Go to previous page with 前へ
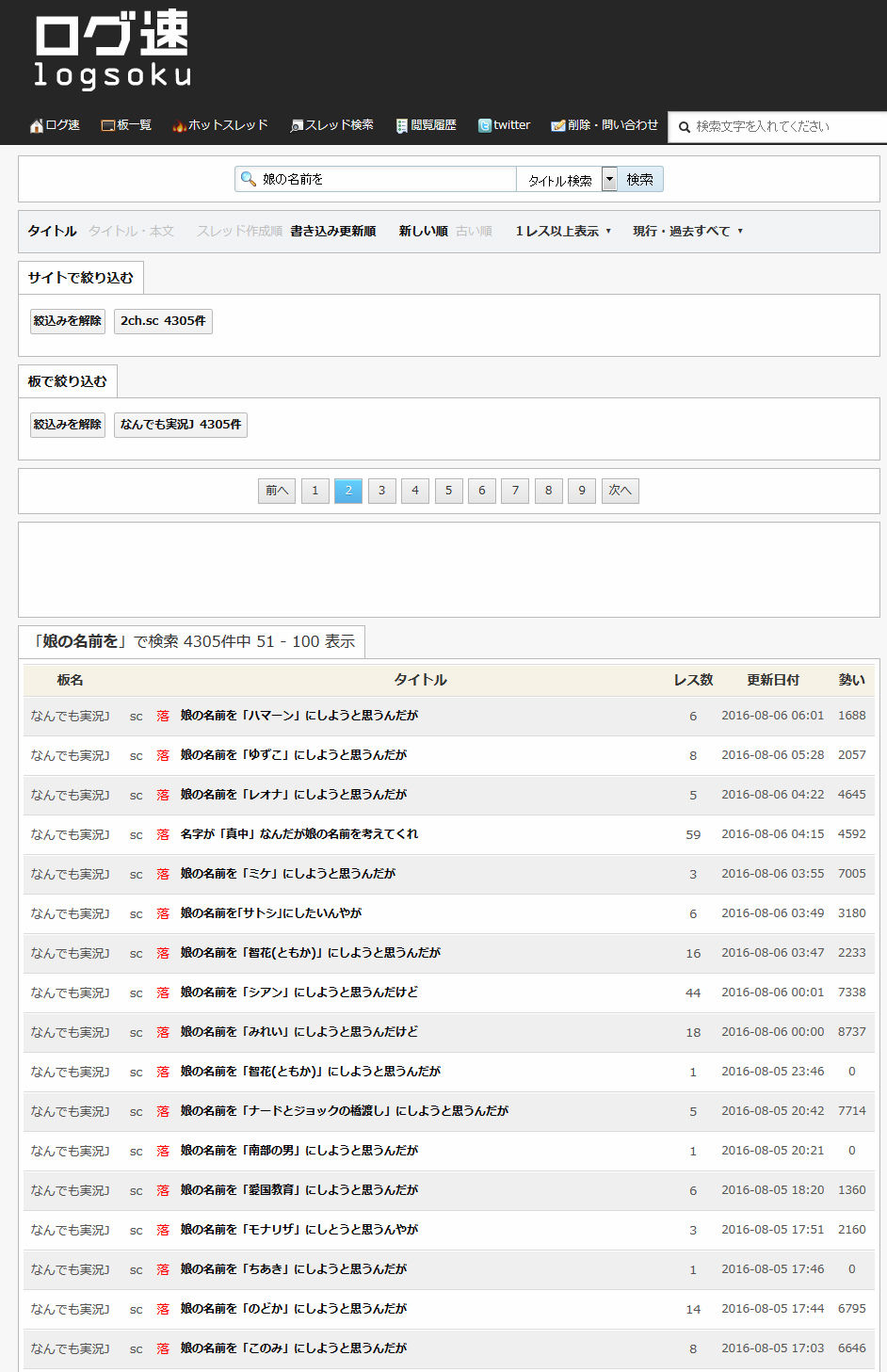887x1372 pixels. 277,491
